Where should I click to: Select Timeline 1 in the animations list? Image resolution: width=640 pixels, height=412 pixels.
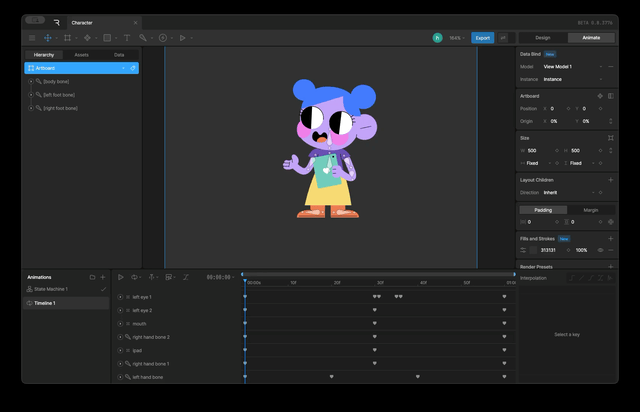[45, 302]
